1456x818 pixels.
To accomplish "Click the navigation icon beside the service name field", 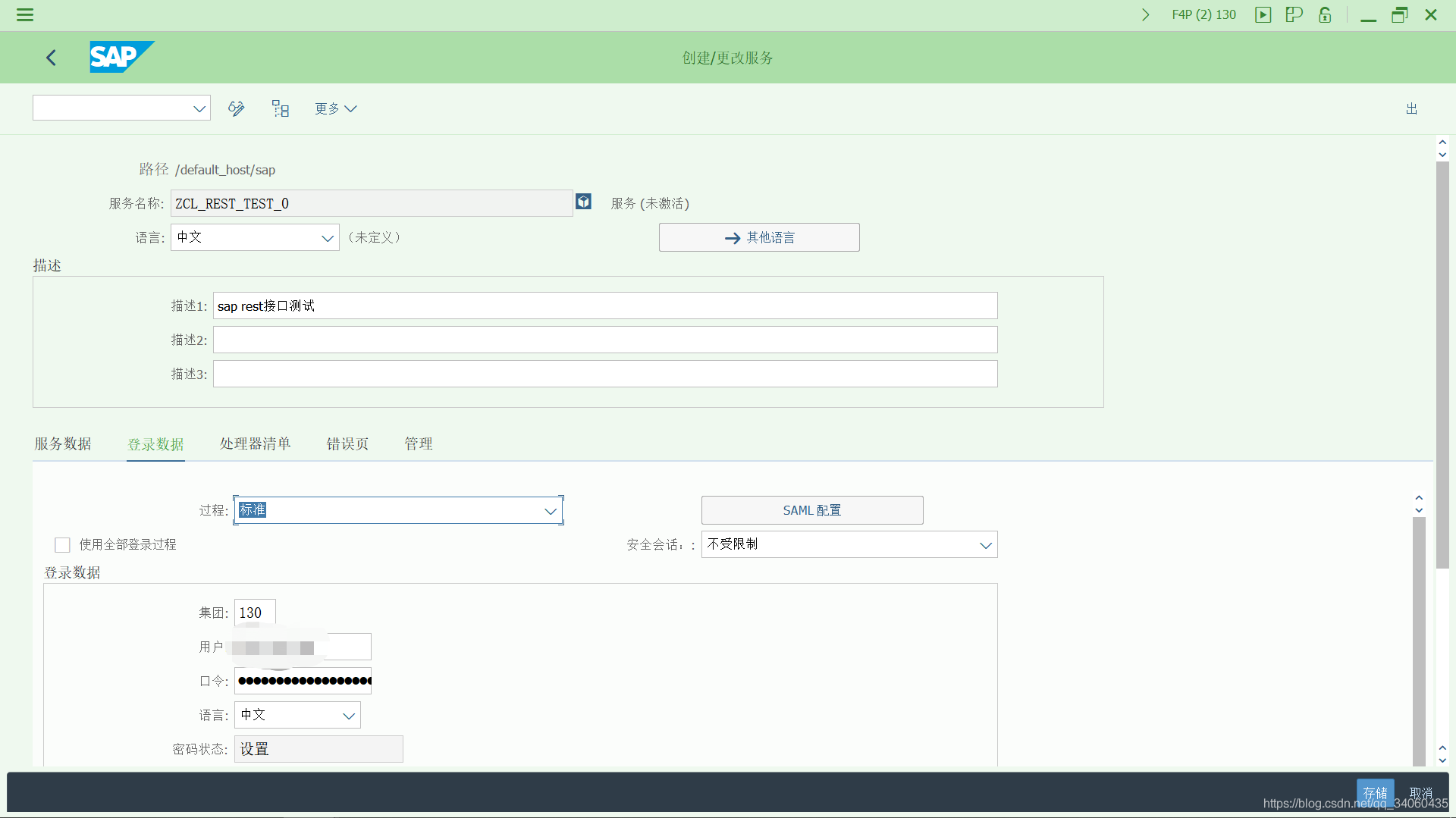I will pos(583,202).
